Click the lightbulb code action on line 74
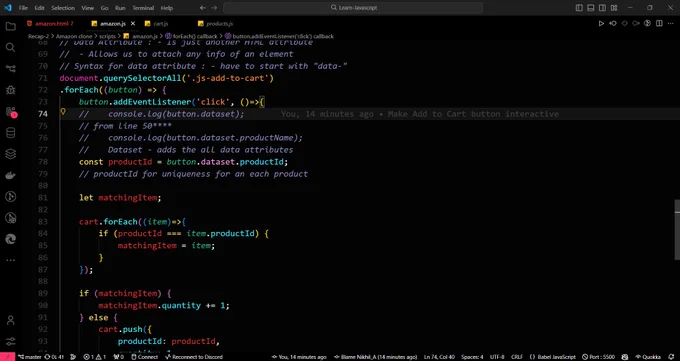Viewport: 680px width, 361px height. (63, 112)
